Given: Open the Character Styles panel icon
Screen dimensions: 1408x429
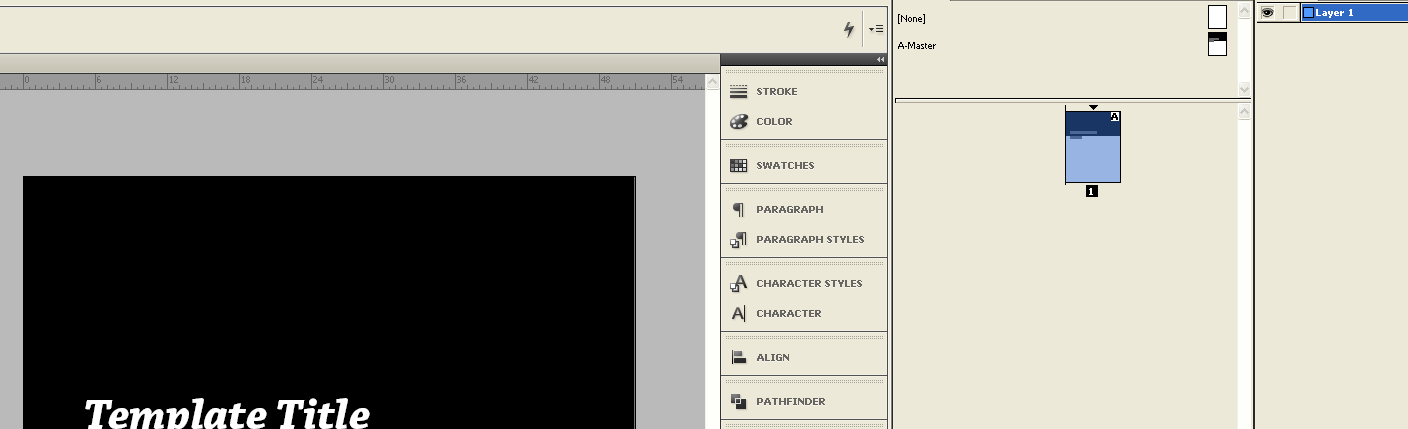Looking at the screenshot, I should [x=739, y=284].
